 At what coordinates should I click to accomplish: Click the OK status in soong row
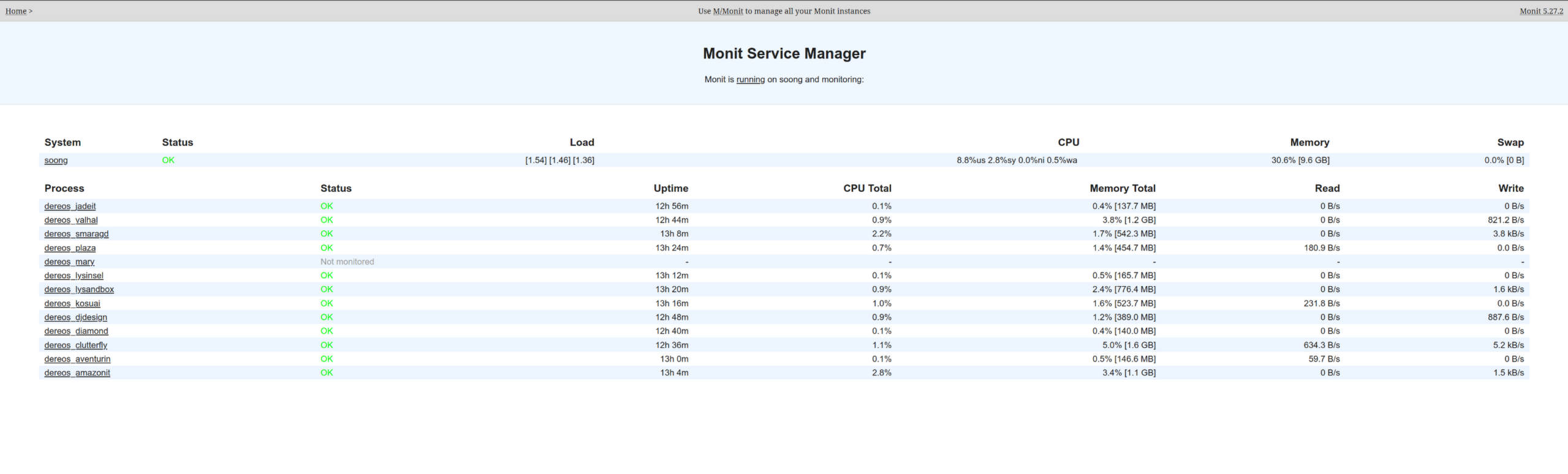tap(168, 160)
